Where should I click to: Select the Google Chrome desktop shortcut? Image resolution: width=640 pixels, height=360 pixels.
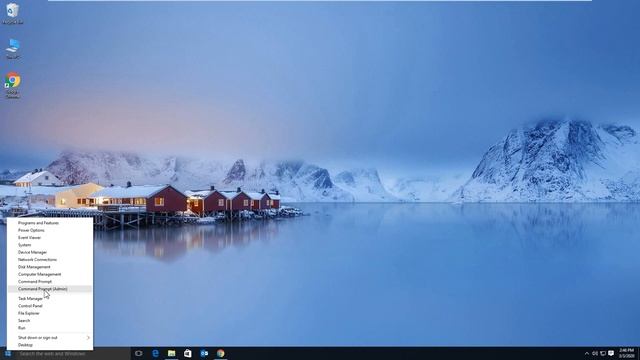click(13, 86)
